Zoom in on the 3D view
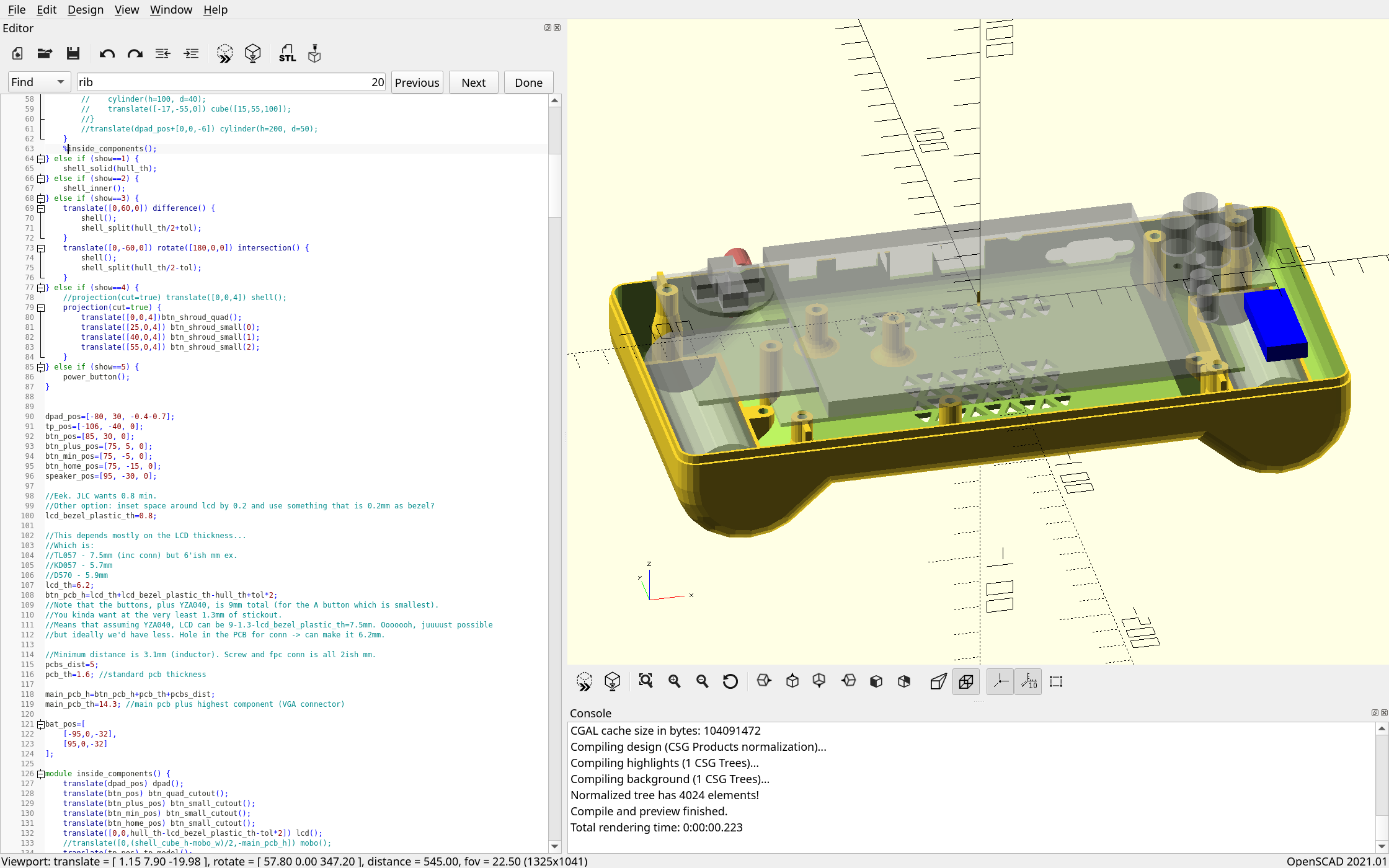 tap(675, 681)
